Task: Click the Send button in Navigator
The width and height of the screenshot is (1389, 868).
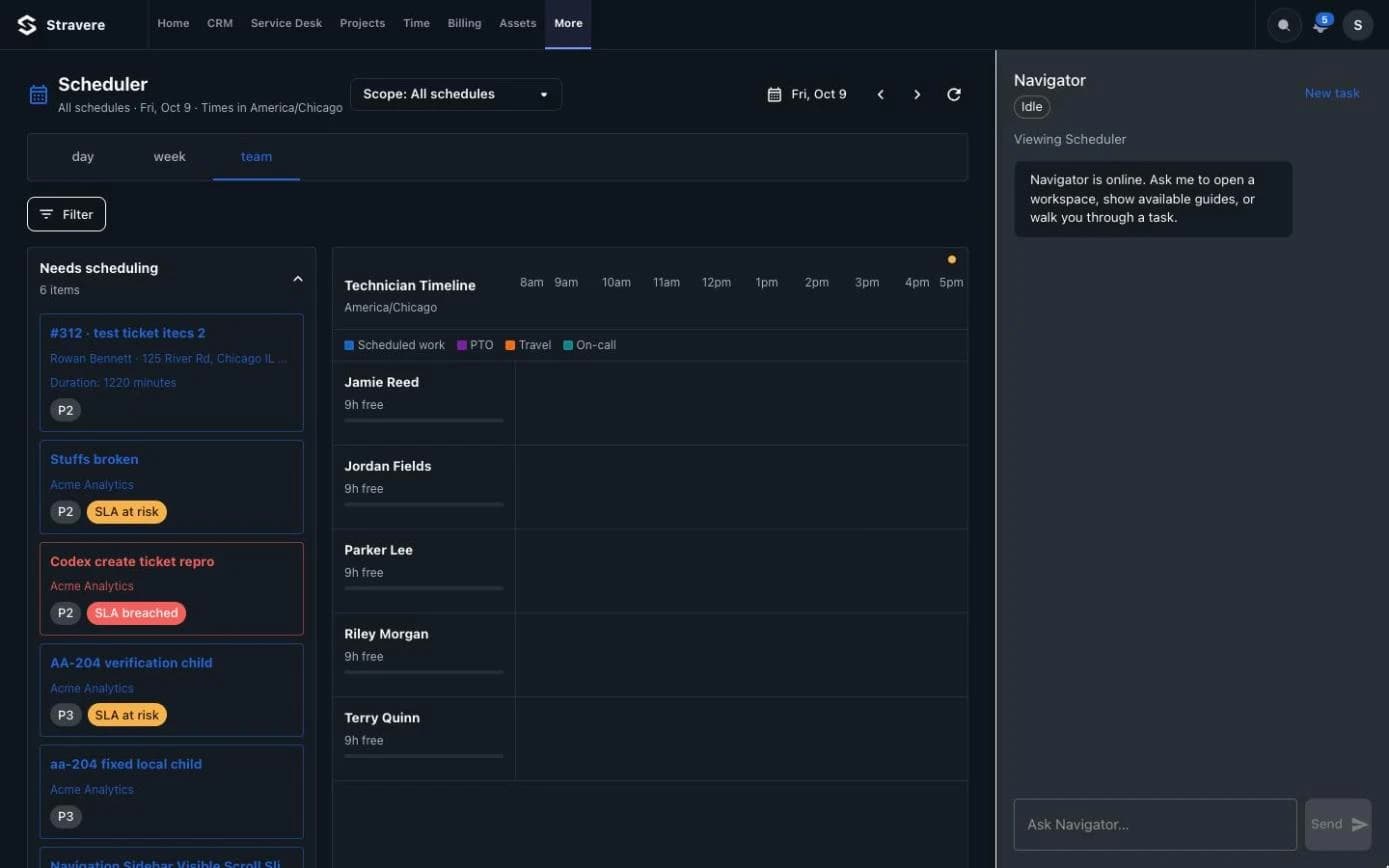Action: 1338,825
